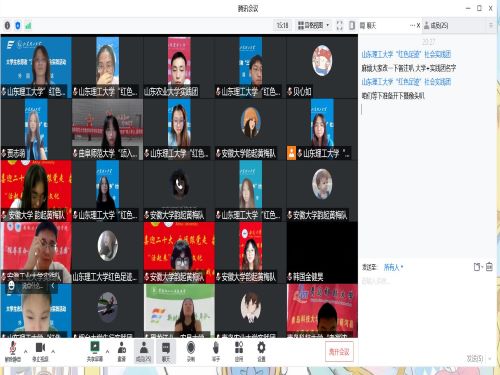Open the invite participants icon

tap(122, 351)
